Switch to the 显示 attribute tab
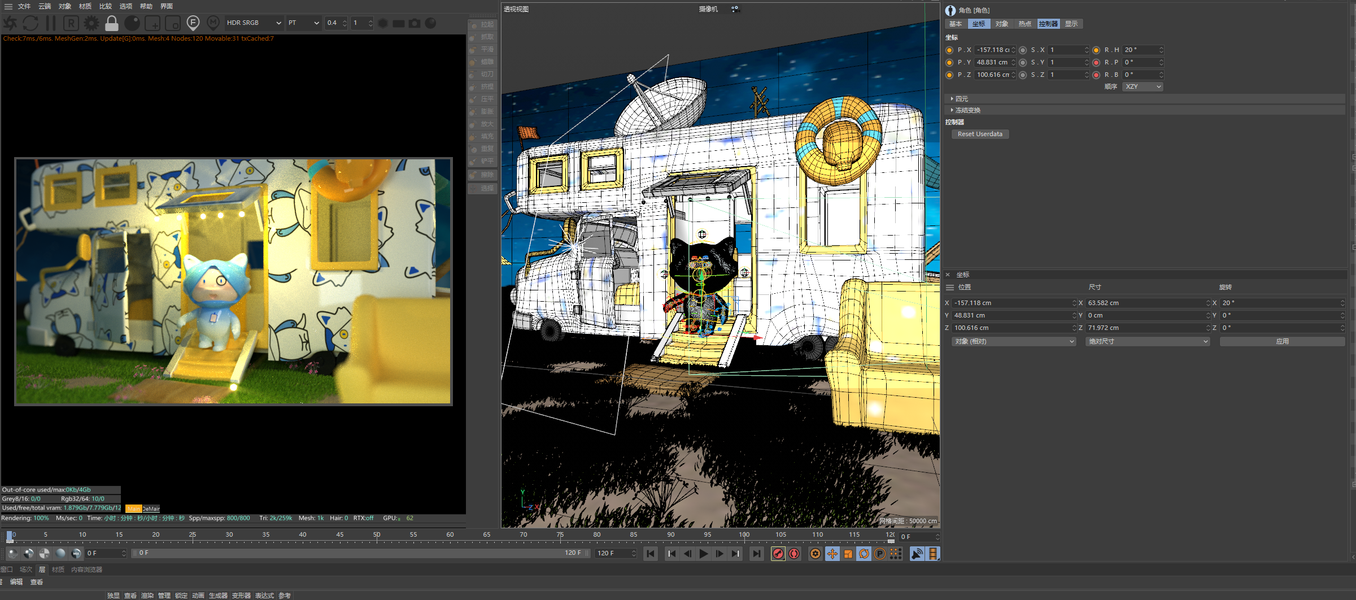 pos(1072,23)
